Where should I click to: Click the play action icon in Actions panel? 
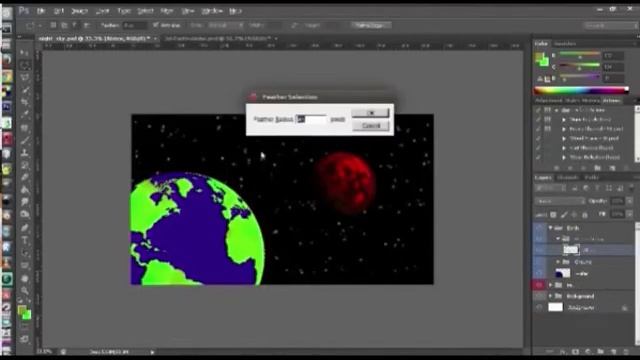coord(583,168)
